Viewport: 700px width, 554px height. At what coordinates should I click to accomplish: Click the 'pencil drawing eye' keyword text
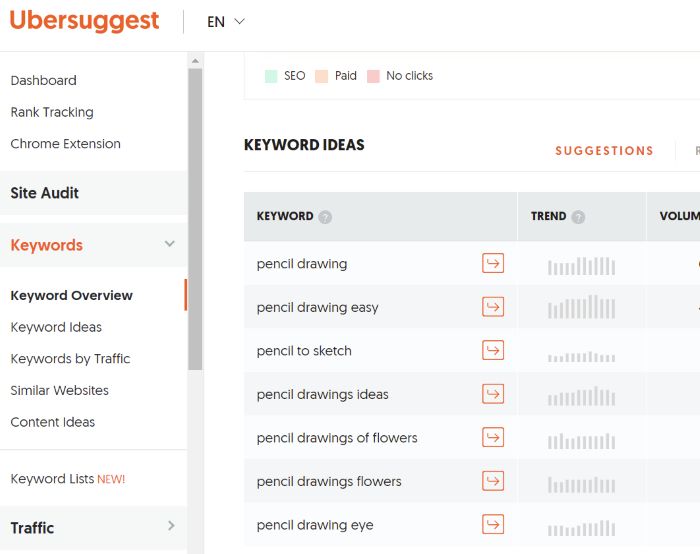tap(315, 525)
